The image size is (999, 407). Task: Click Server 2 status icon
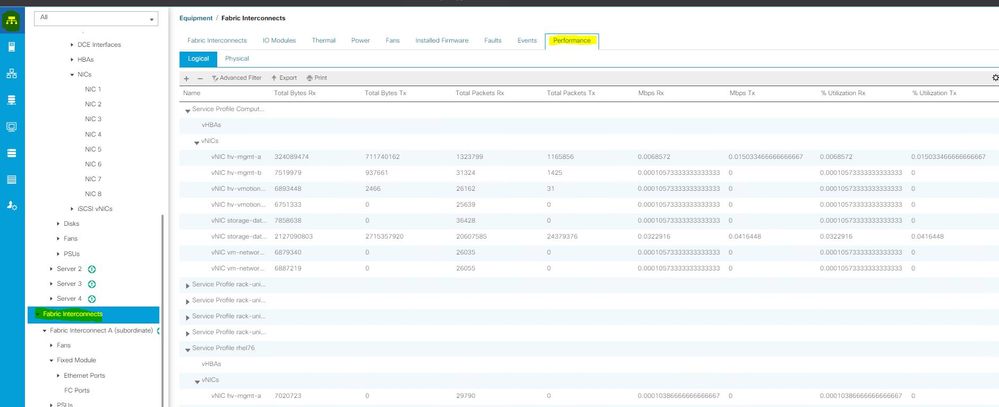91,269
